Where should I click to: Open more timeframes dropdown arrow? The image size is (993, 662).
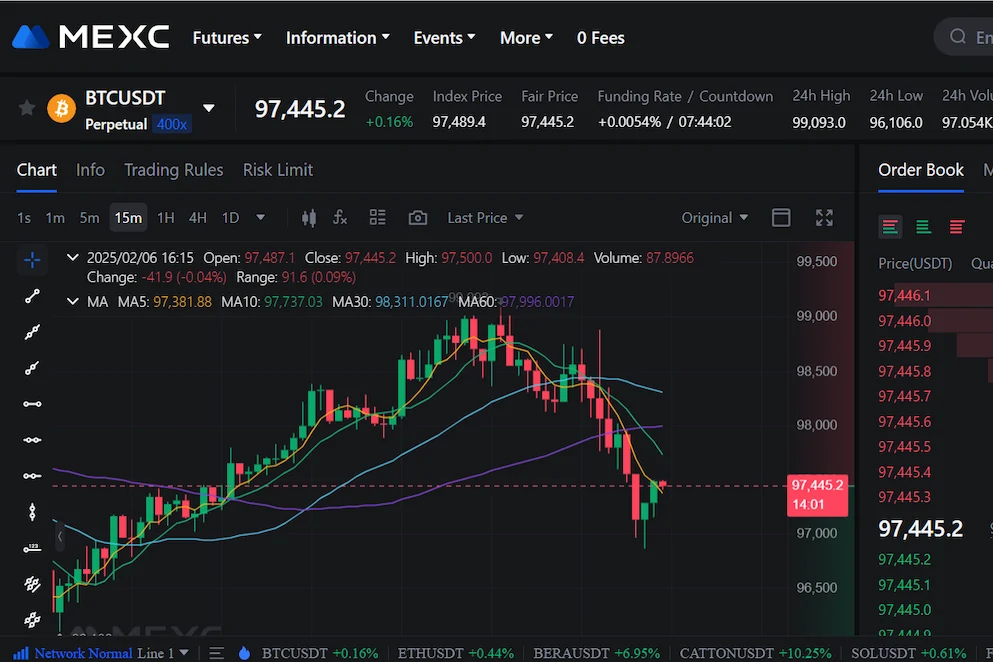click(x=260, y=218)
